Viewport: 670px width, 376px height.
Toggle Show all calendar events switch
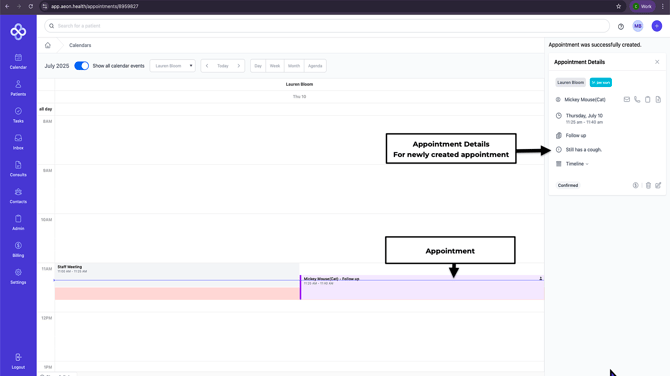(x=82, y=66)
